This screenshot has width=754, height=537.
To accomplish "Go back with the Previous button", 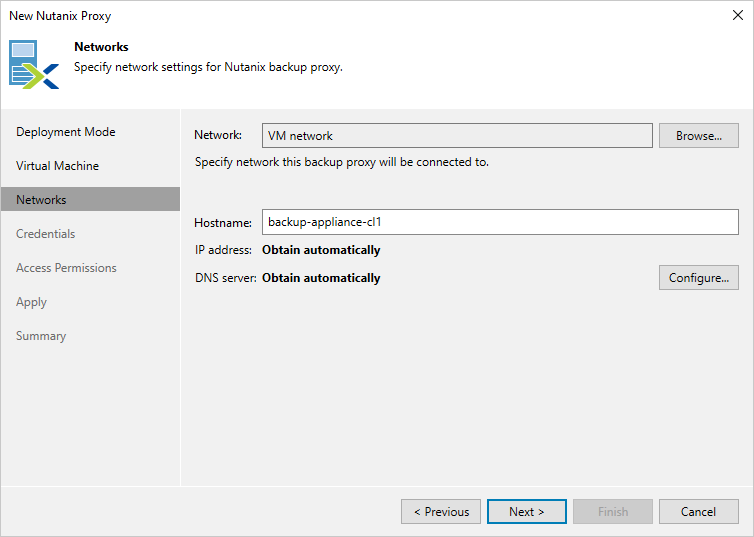I will pyautogui.click(x=441, y=512).
